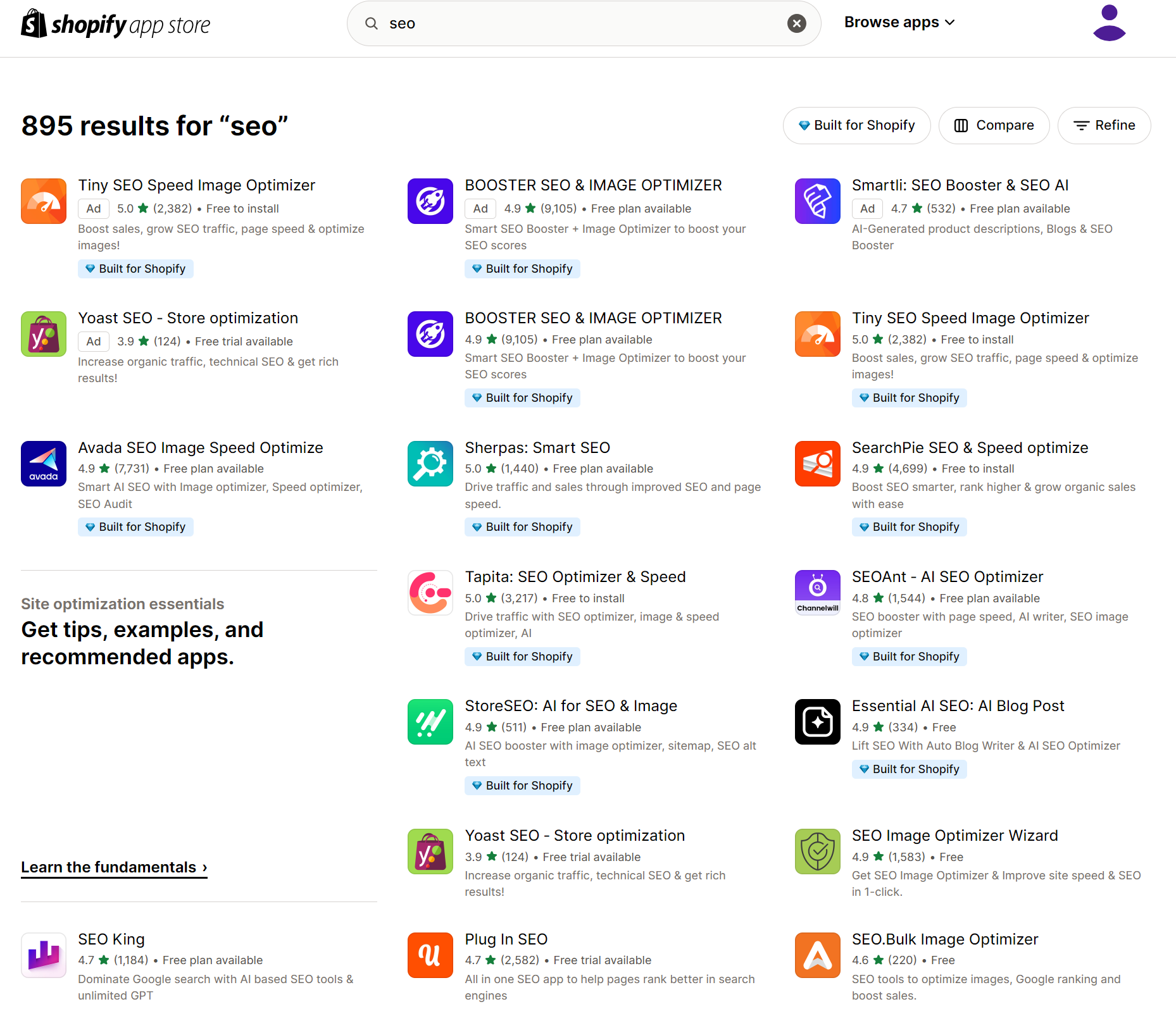Open StoreSEO: AI for SEO & Image title
The height and width of the screenshot is (1016, 1176).
[571, 706]
